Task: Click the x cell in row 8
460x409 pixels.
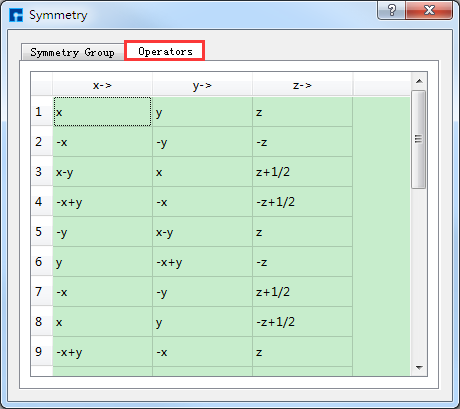Action: coord(102,321)
